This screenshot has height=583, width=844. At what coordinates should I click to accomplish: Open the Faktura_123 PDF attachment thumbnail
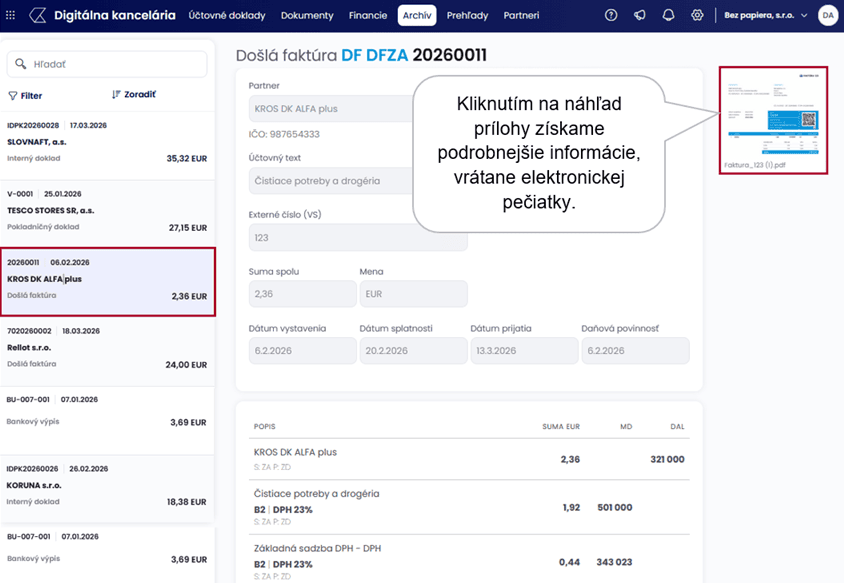click(x=773, y=113)
